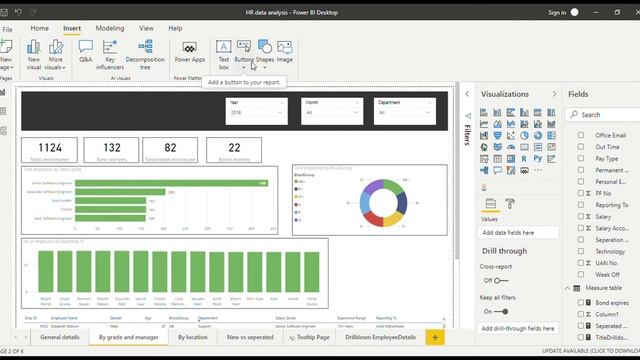Expand the Filters pane
The height and width of the screenshot is (360, 640).
pyautogui.click(x=467, y=94)
